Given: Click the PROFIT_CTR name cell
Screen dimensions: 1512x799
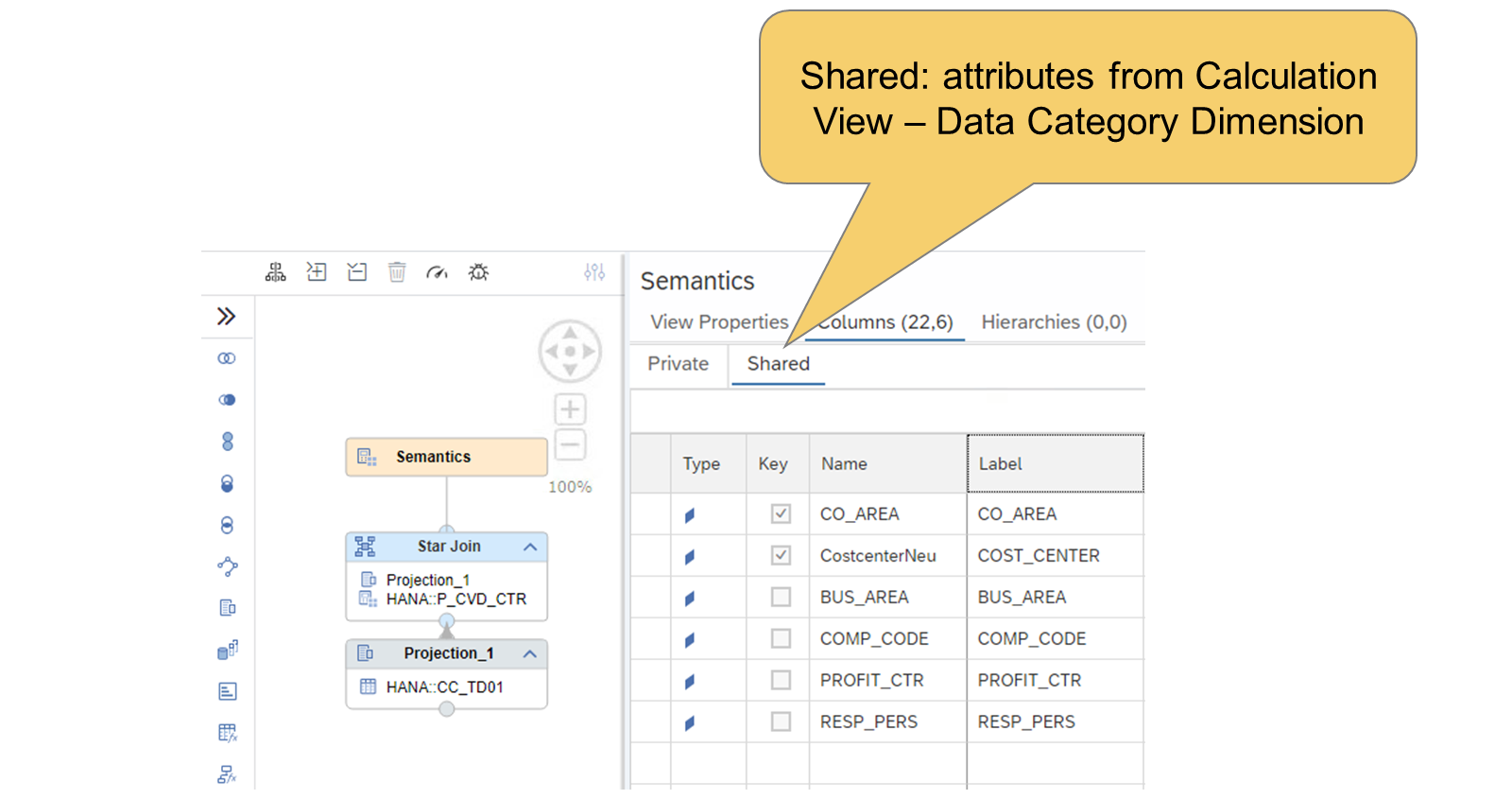Looking at the screenshot, I should (x=887, y=681).
